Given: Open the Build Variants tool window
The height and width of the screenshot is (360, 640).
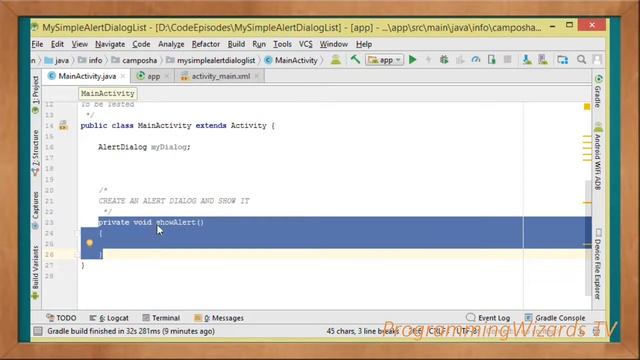Looking at the screenshot, I should tap(36, 273).
